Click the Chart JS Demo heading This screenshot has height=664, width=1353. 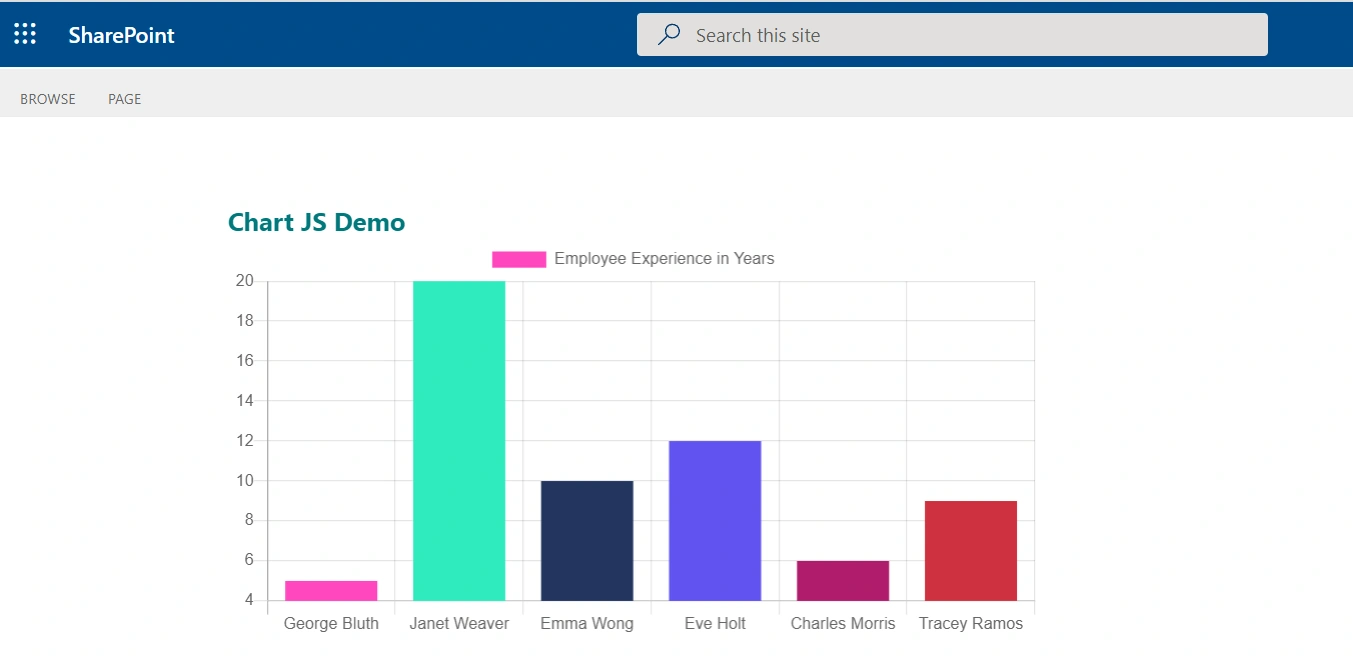coord(316,222)
